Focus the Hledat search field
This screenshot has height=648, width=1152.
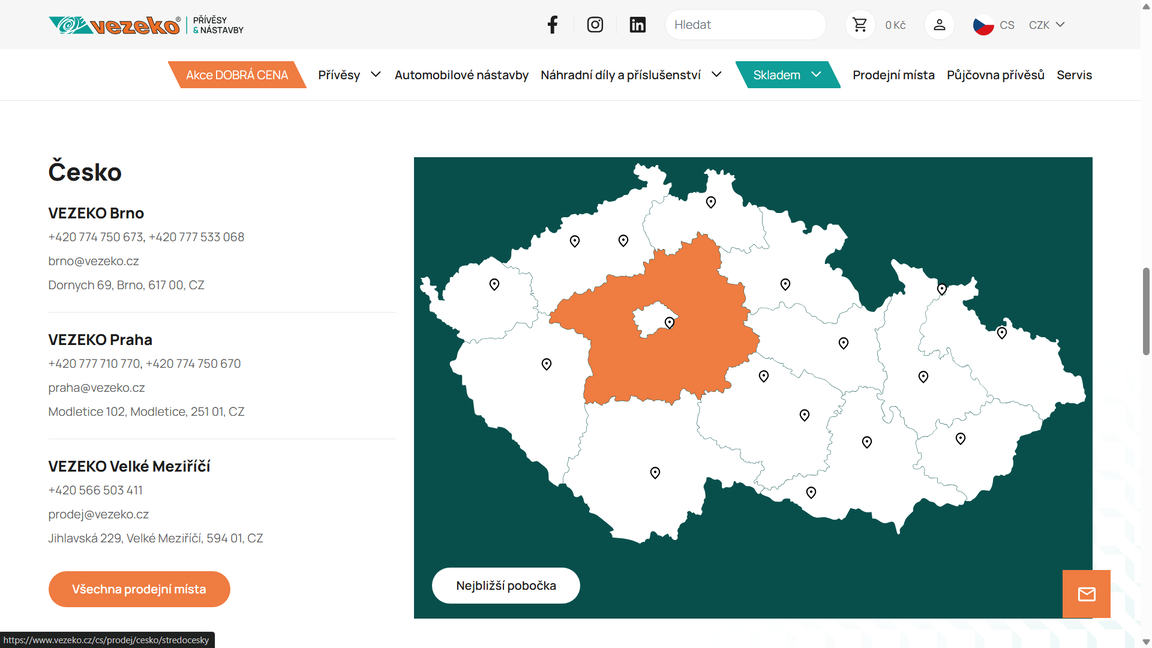point(745,25)
